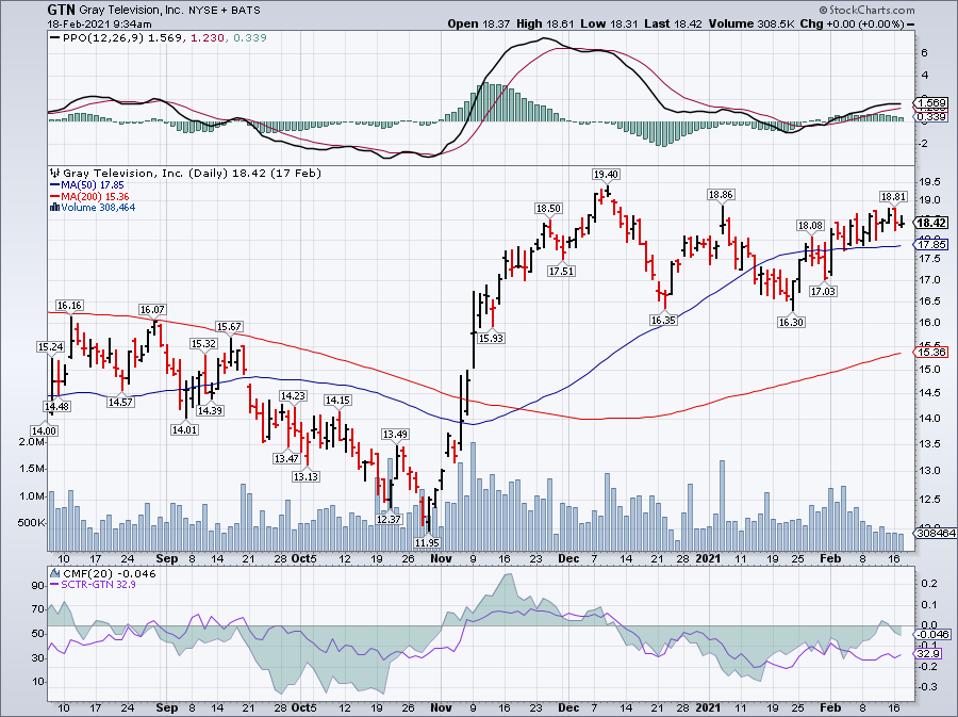Click the 14.00 low label at chart start
Screen dimensions: 958x717
(45, 431)
